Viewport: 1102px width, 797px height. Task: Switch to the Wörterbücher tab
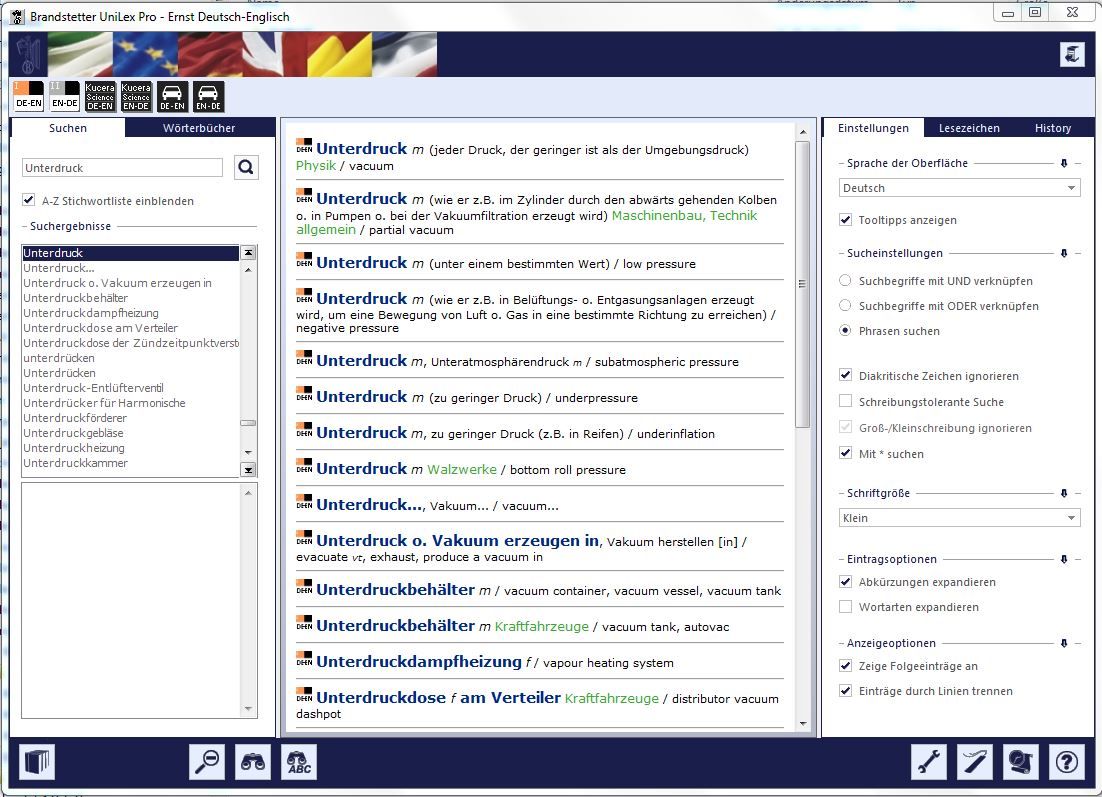(x=199, y=128)
